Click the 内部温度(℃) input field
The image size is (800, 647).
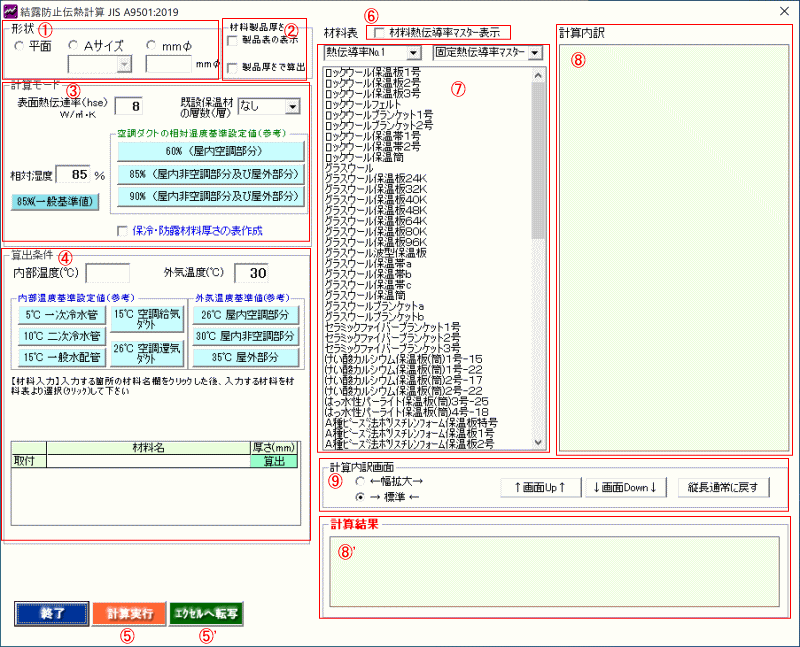[x=108, y=273]
